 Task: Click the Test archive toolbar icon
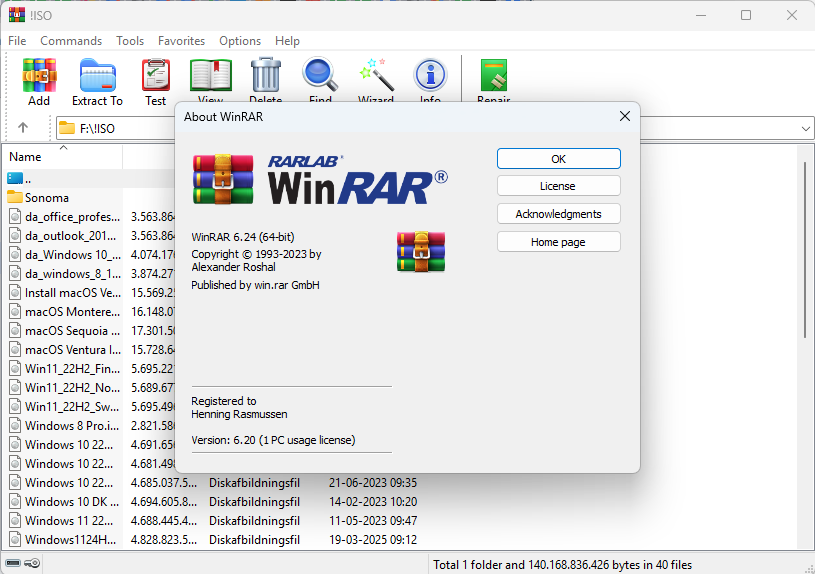tap(155, 77)
